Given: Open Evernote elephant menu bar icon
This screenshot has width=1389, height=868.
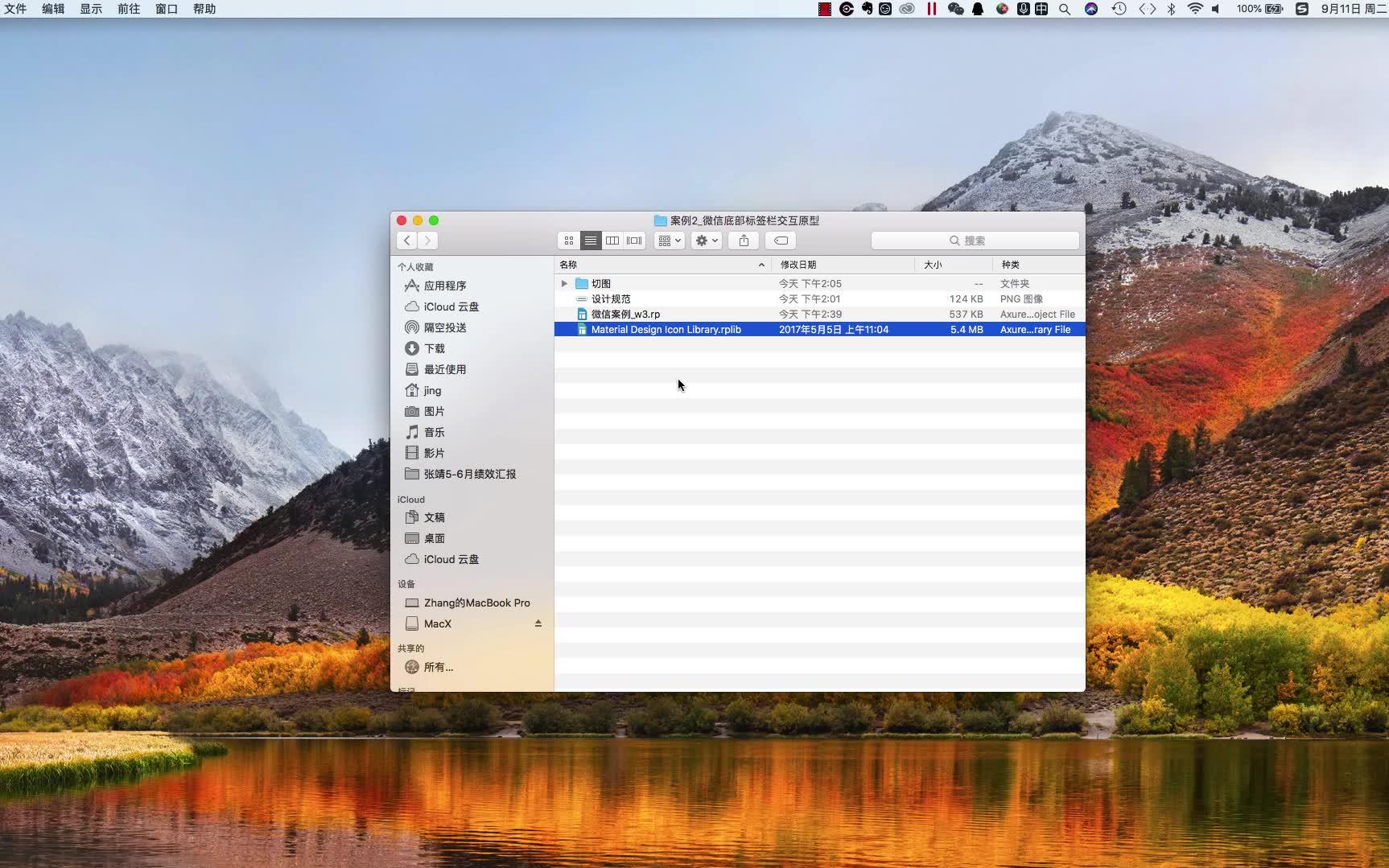Looking at the screenshot, I should point(867,9).
